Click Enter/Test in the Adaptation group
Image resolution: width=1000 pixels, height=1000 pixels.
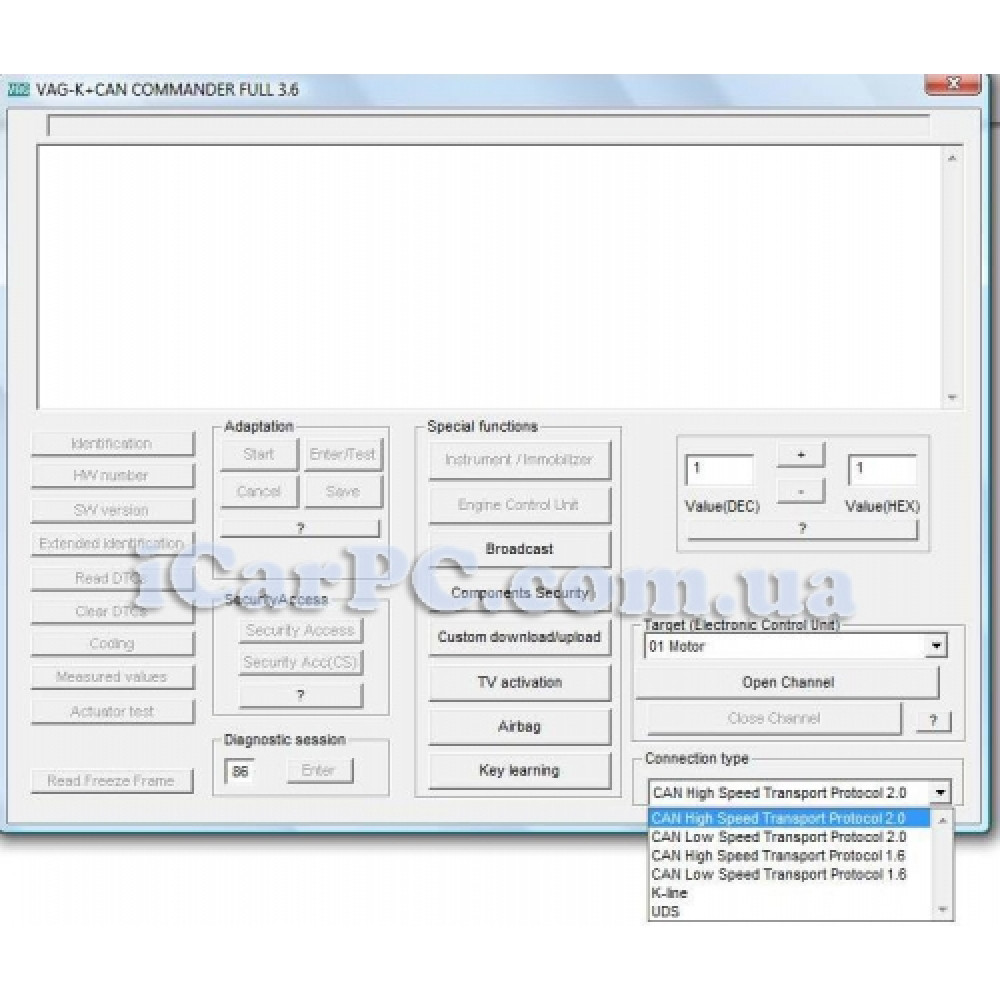(x=343, y=454)
